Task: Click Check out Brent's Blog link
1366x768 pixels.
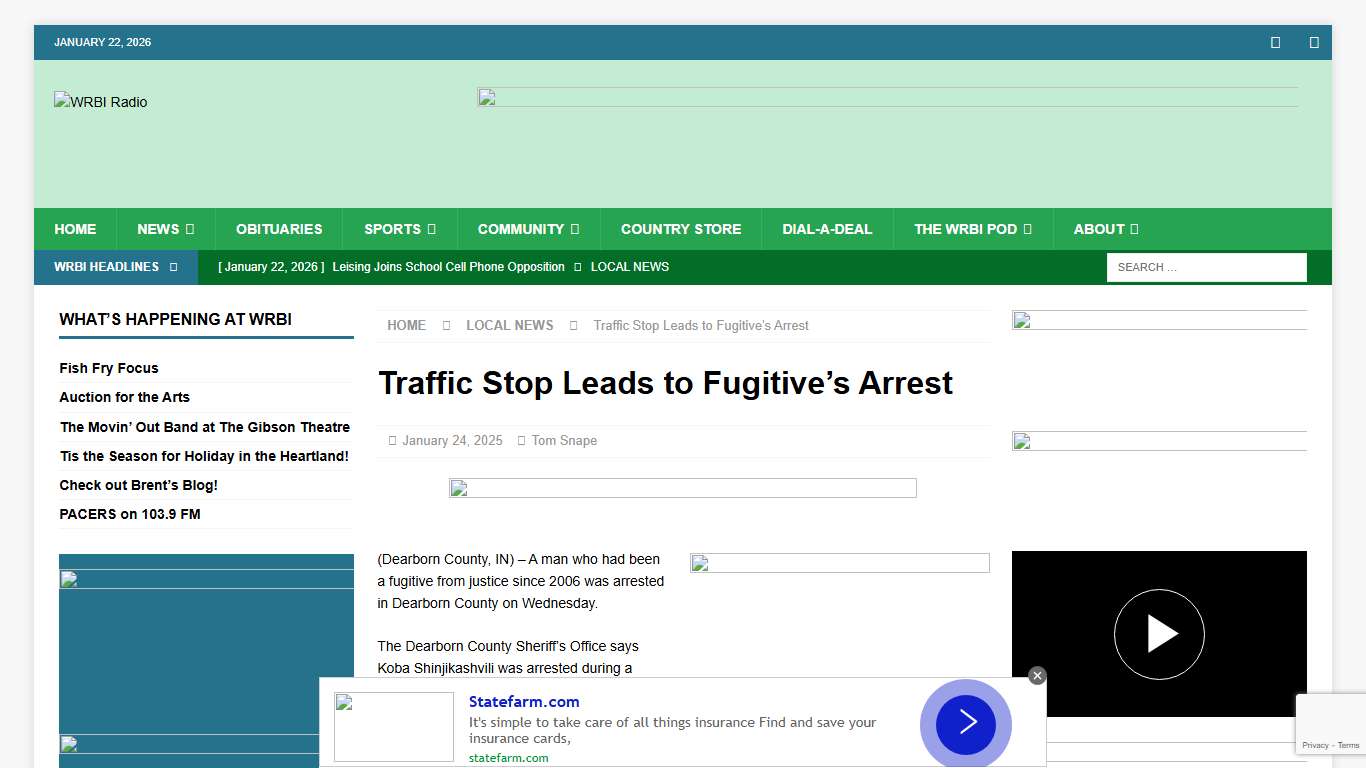Action: coord(138,485)
